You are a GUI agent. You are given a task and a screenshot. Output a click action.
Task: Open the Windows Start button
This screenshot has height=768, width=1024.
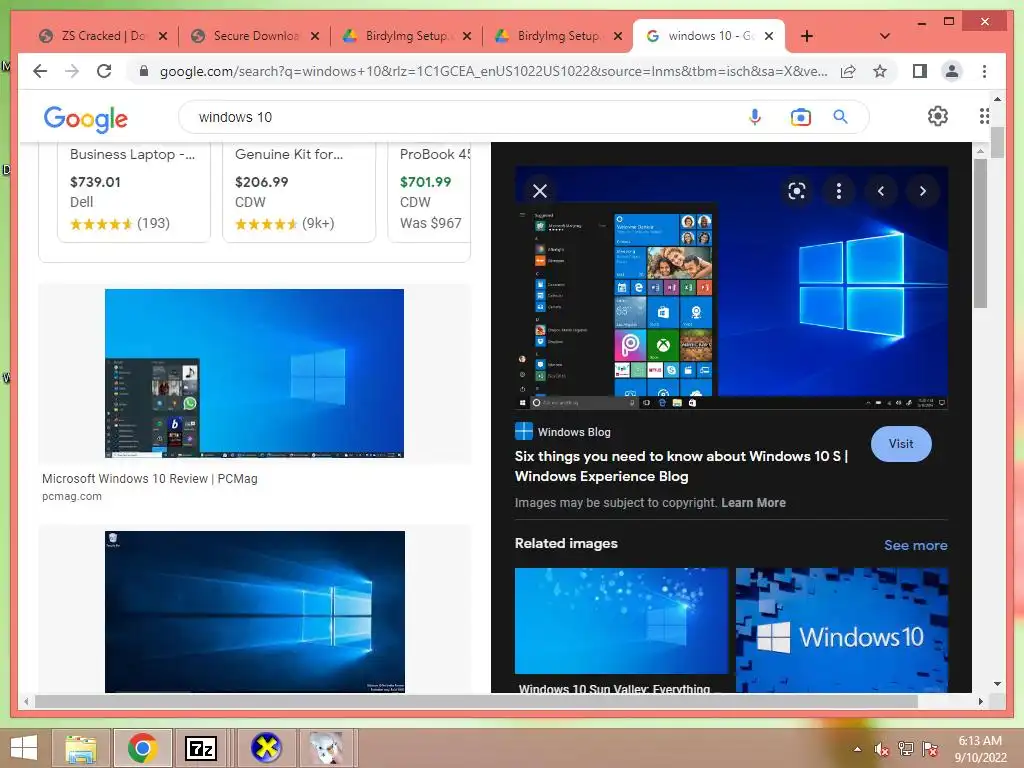pos(24,748)
